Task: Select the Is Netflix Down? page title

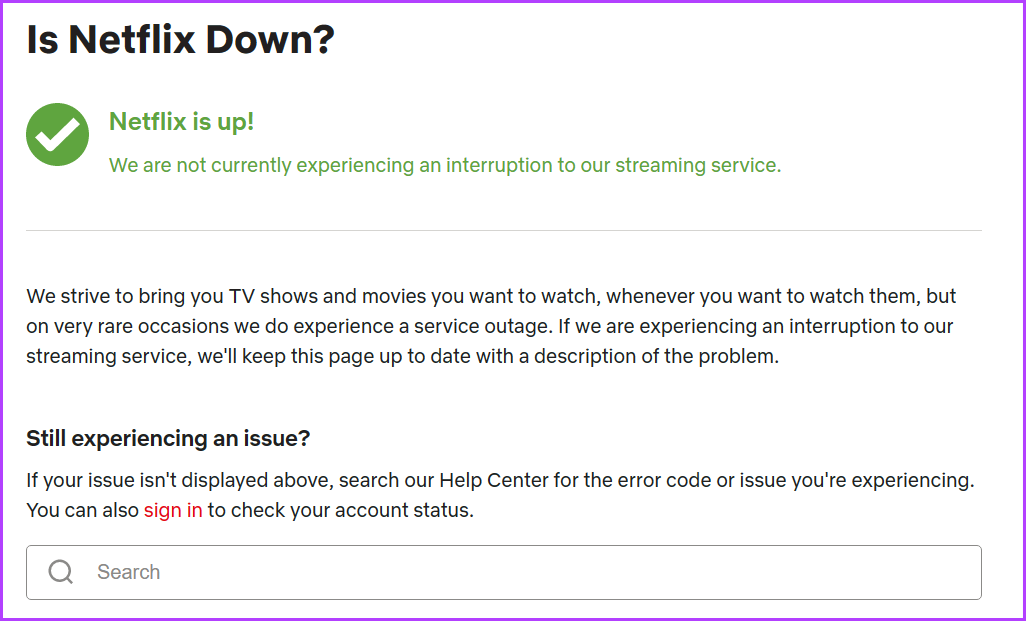Action: pos(181,39)
